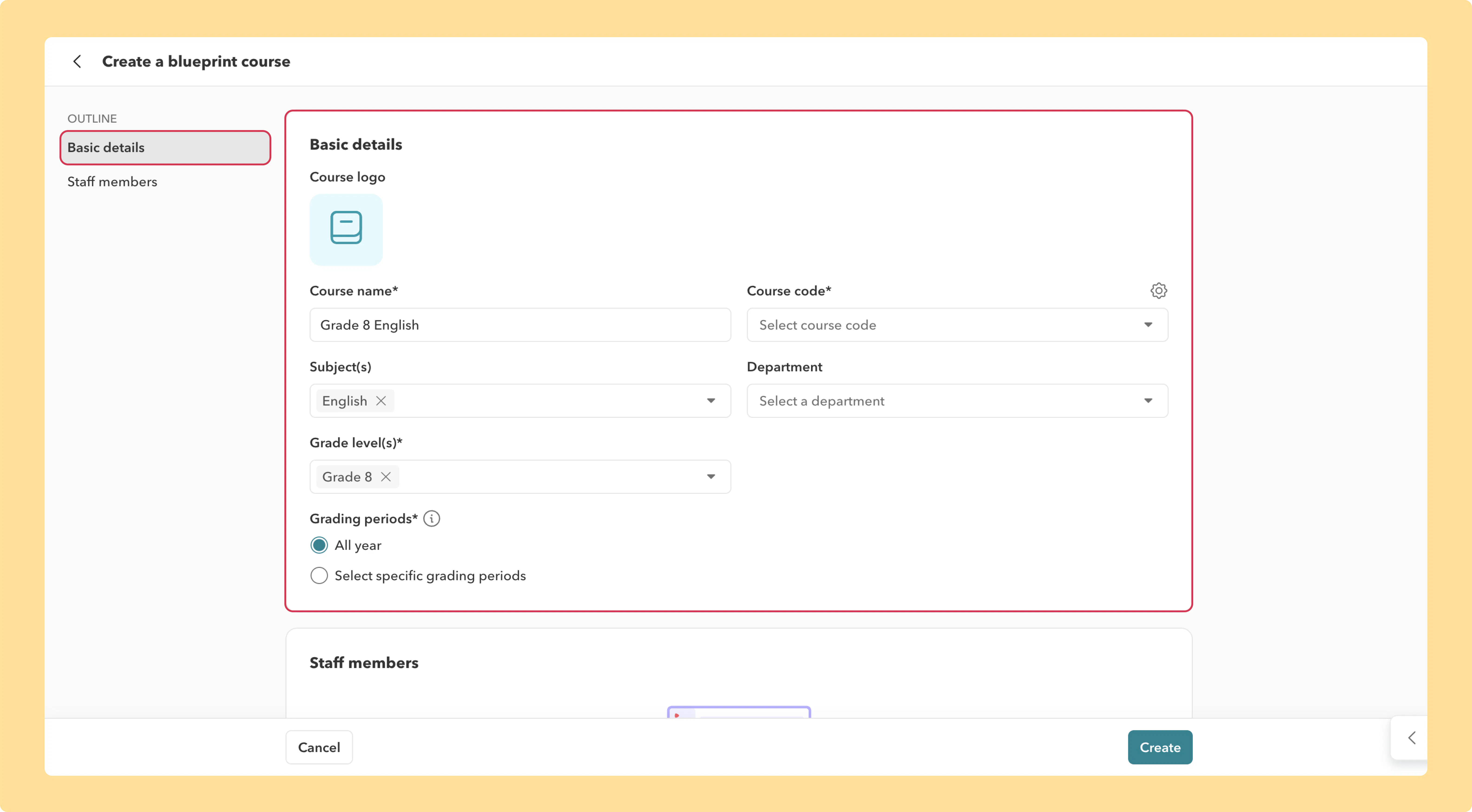Remove the English subject tag

[381, 401]
